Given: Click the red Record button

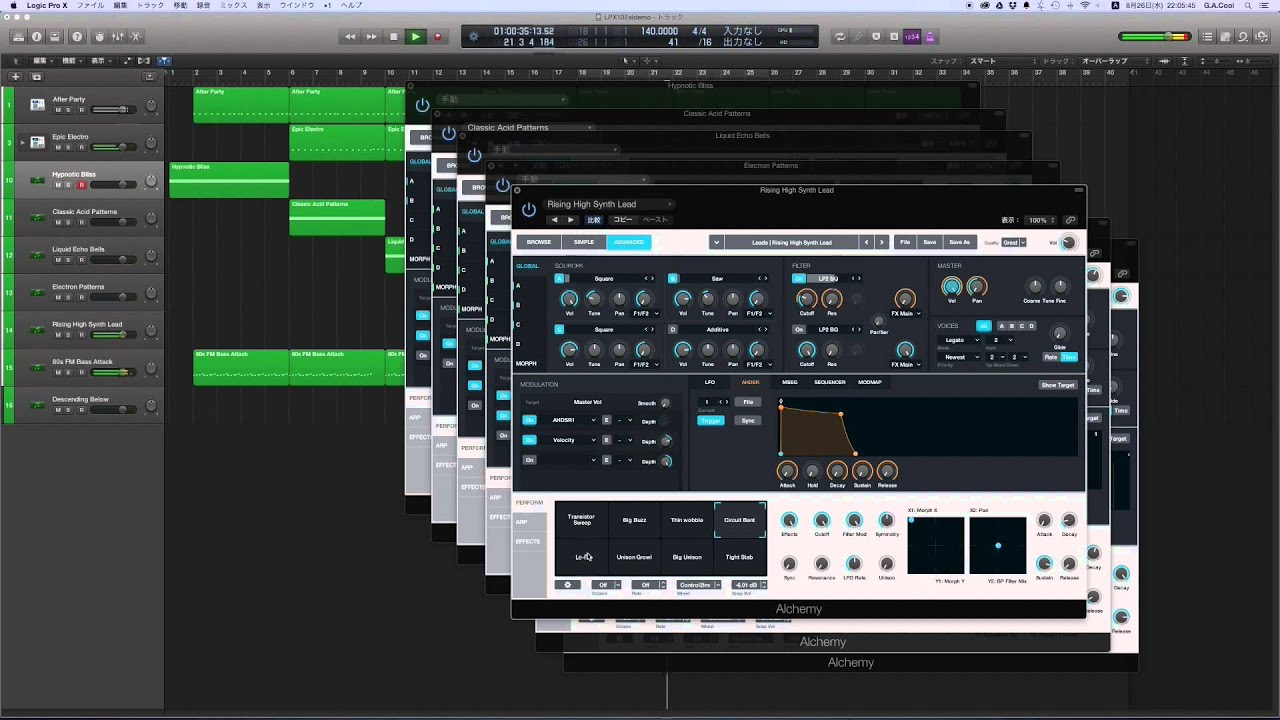Looking at the screenshot, I should pyautogui.click(x=437, y=37).
